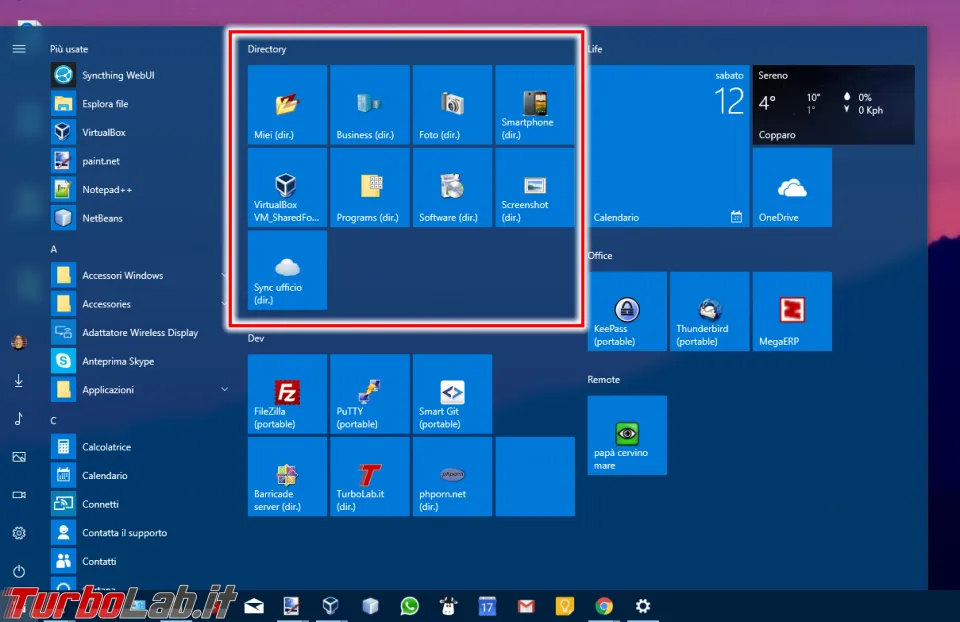This screenshot has height=622, width=960.
Task: Open the Settings gear in Start sidebar
Action: pyautogui.click(x=19, y=533)
